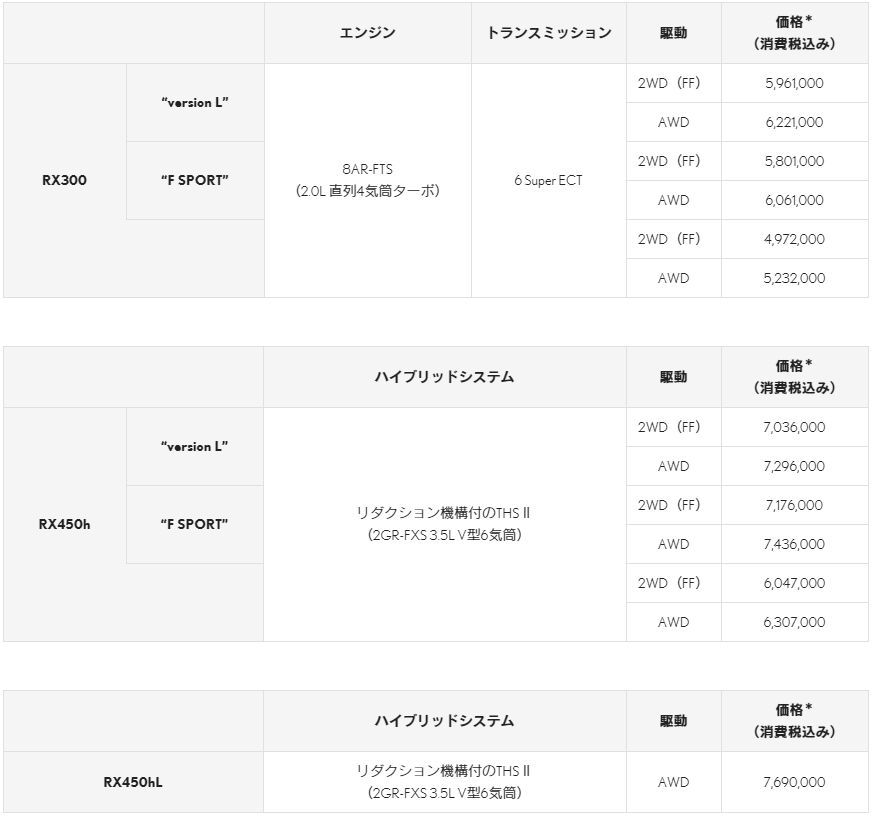
Task: Select the first ハイブリッドシステム header
Action: pos(444,377)
